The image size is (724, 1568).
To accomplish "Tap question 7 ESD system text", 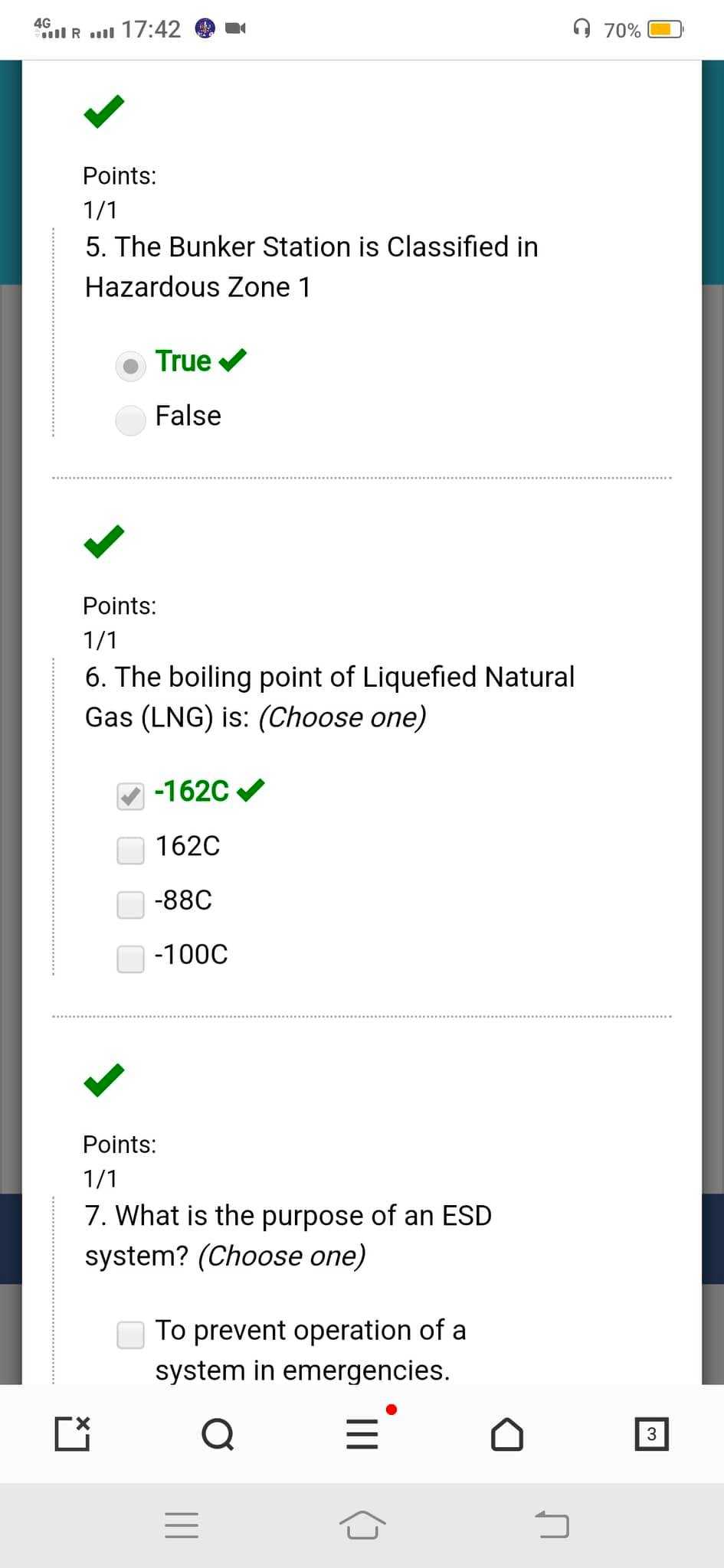I will coord(288,1235).
